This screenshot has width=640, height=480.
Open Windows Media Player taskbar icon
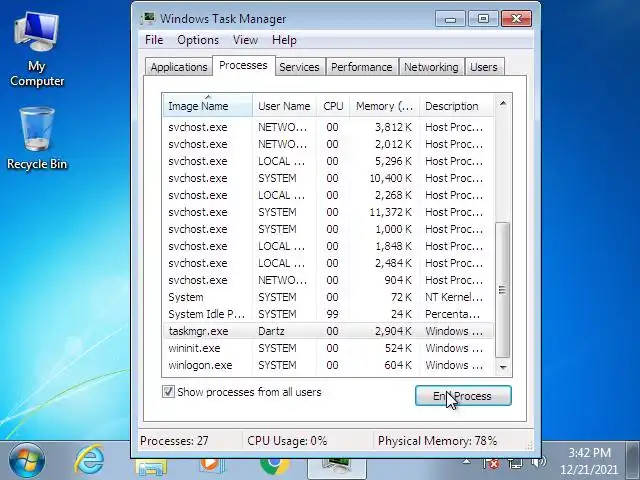[x=212, y=467]
